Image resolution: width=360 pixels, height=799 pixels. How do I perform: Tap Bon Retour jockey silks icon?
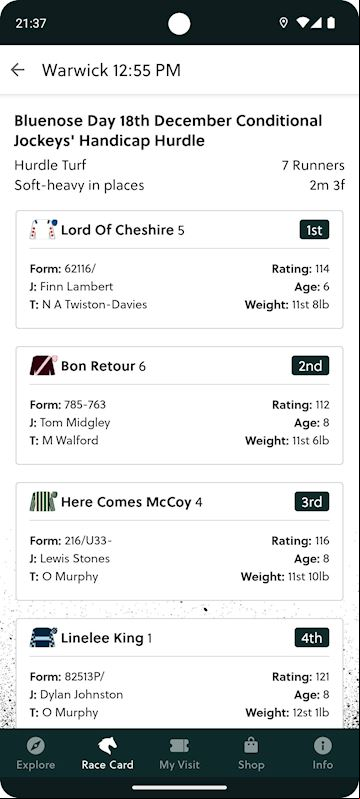click(43, 365)
